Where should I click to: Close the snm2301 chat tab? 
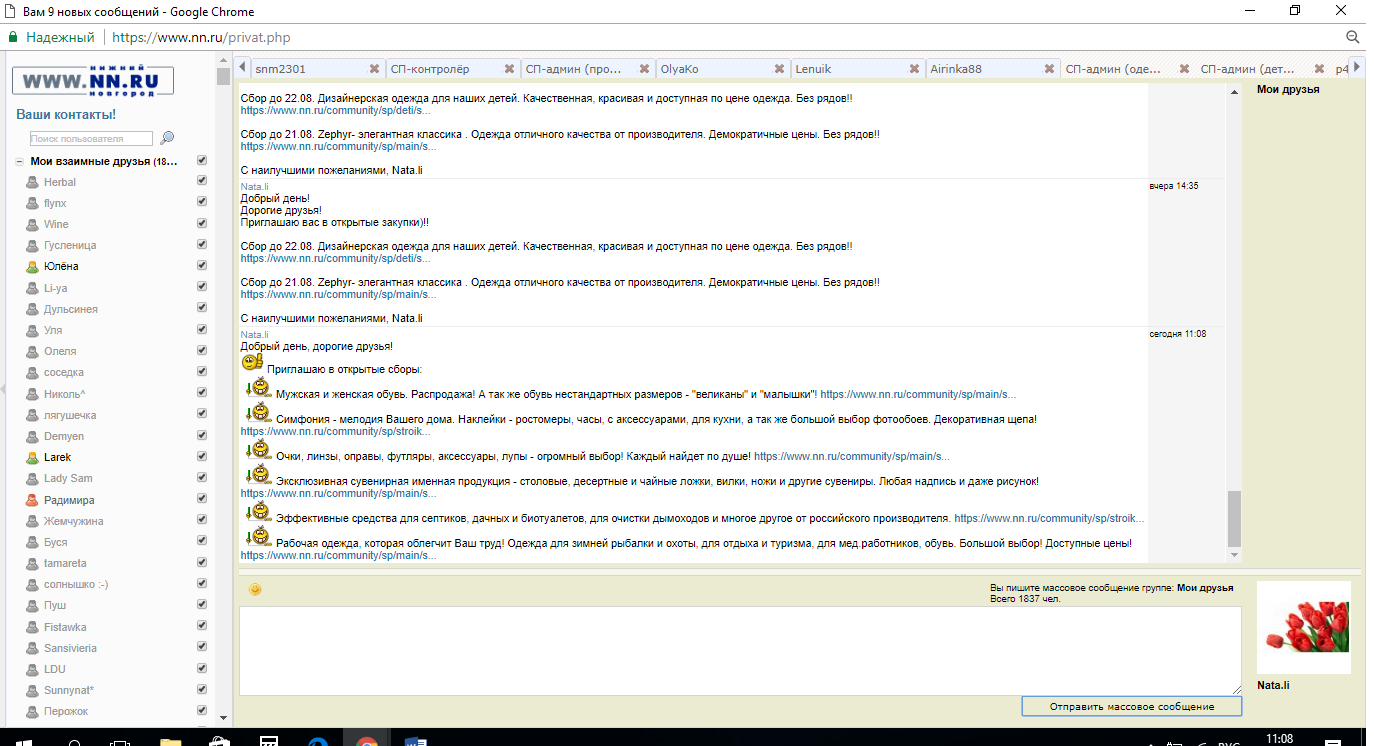374,69
